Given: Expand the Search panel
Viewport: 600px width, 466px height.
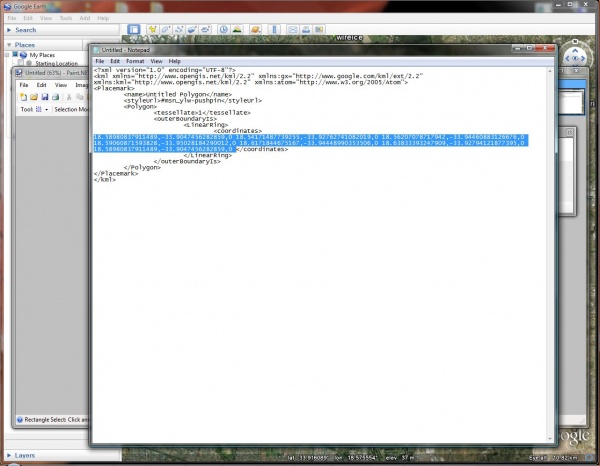Looking at the screenshot, I should point(9,30).
